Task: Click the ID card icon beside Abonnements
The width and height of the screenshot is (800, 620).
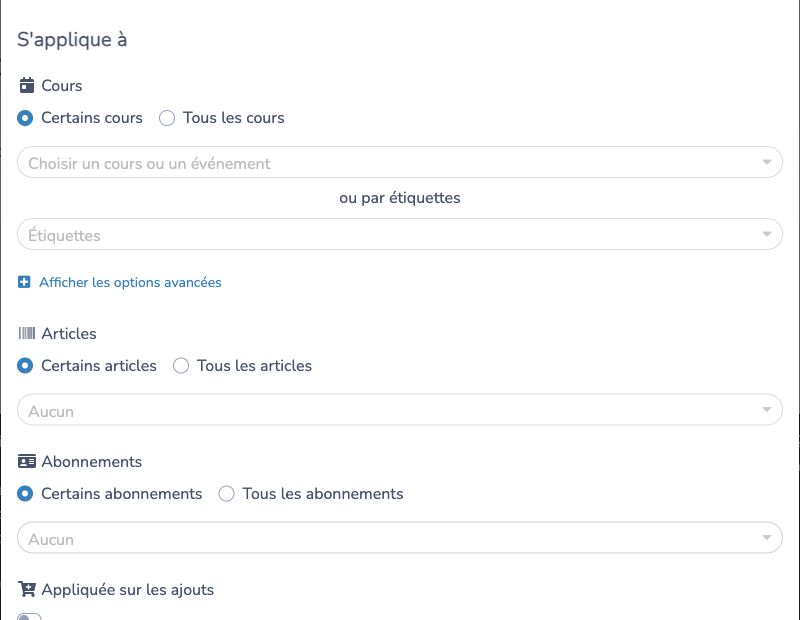Action: pos(27,461)
